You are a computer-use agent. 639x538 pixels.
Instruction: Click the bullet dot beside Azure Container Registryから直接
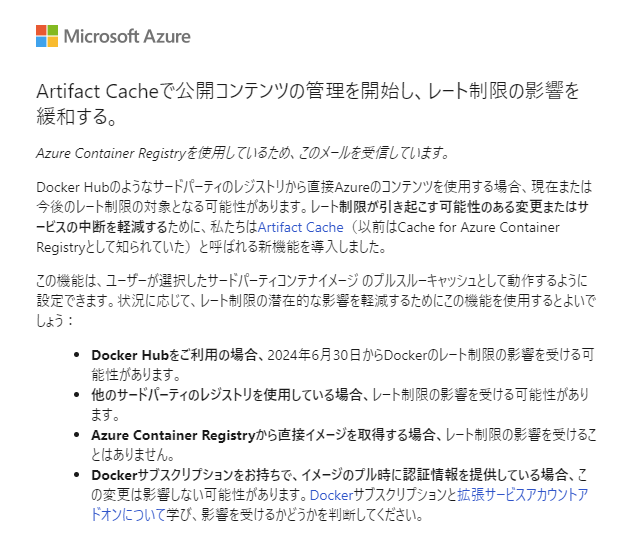tap(76, 435)
